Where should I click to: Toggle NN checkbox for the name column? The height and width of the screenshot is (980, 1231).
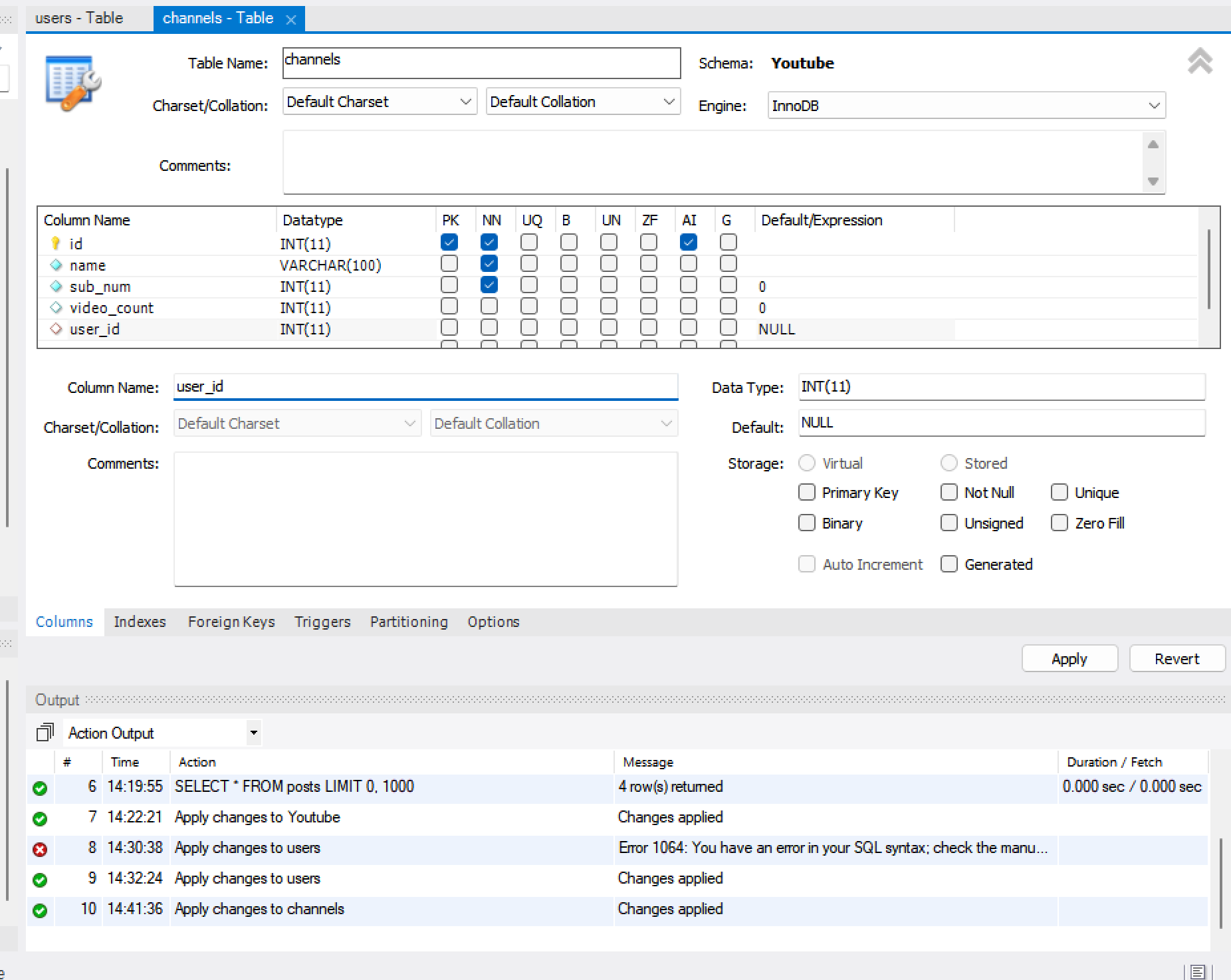point(489,264)
